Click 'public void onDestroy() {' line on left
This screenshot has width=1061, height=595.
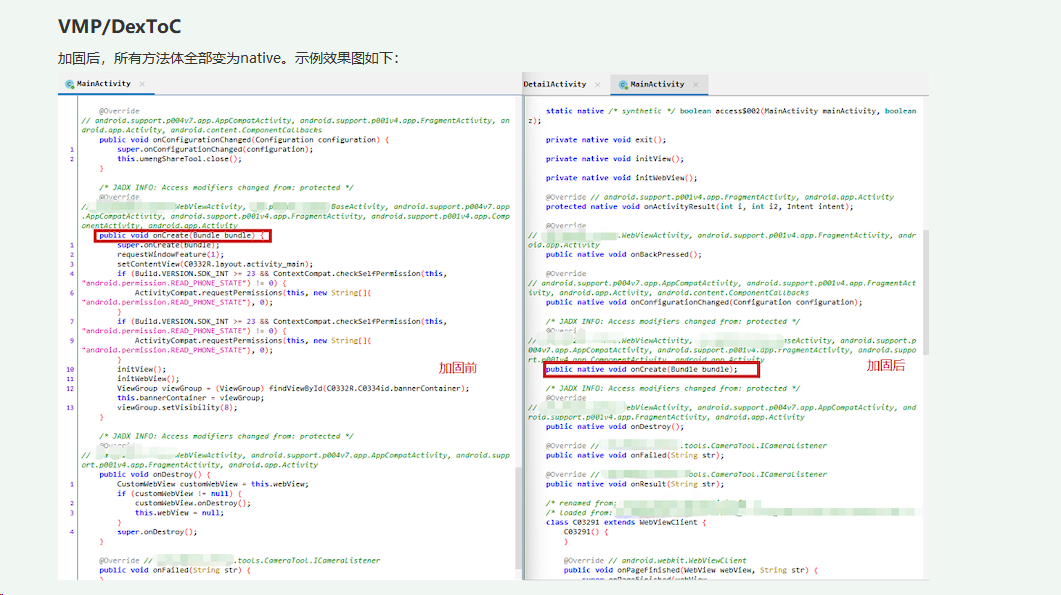[155, 475]
